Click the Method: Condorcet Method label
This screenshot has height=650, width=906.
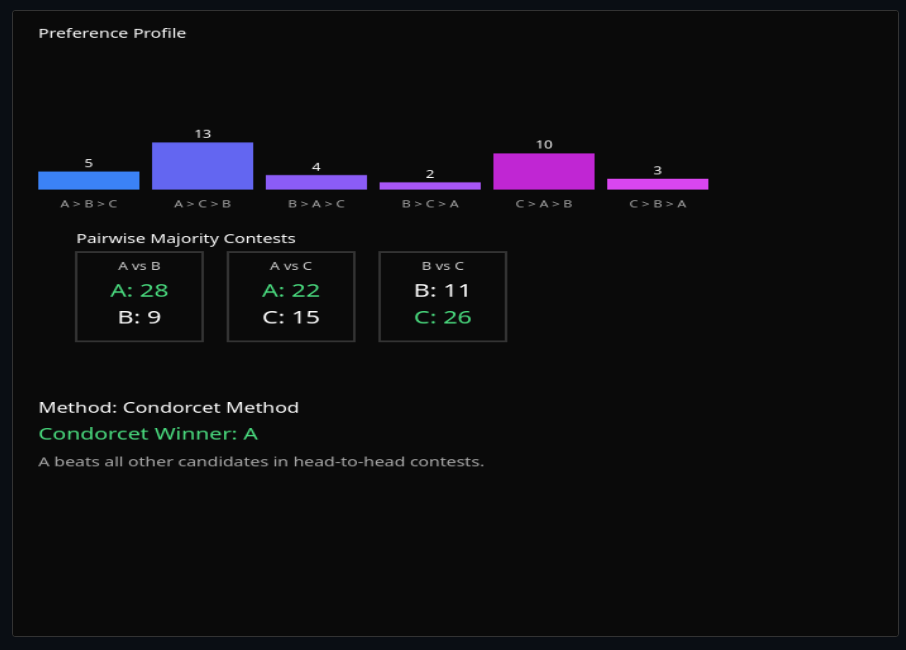(x=168, y=408)
